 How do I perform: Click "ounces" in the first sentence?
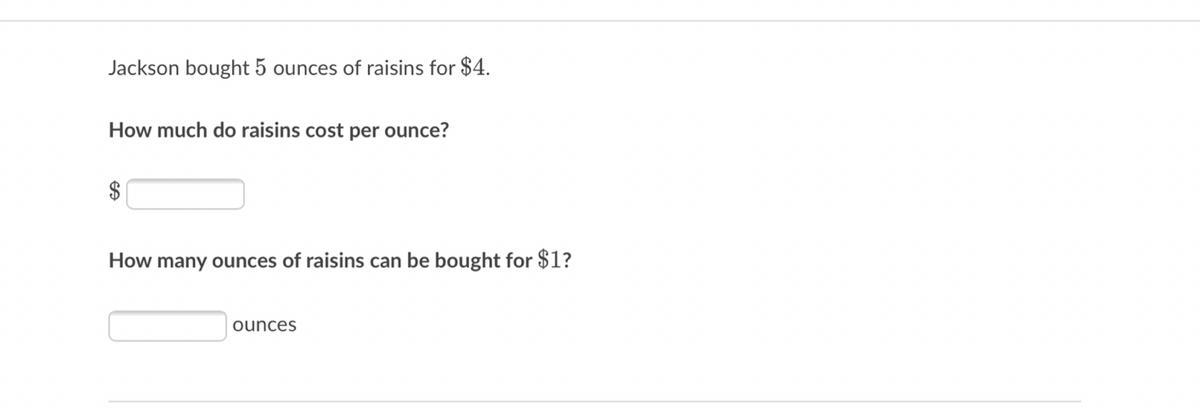[304, 69]
